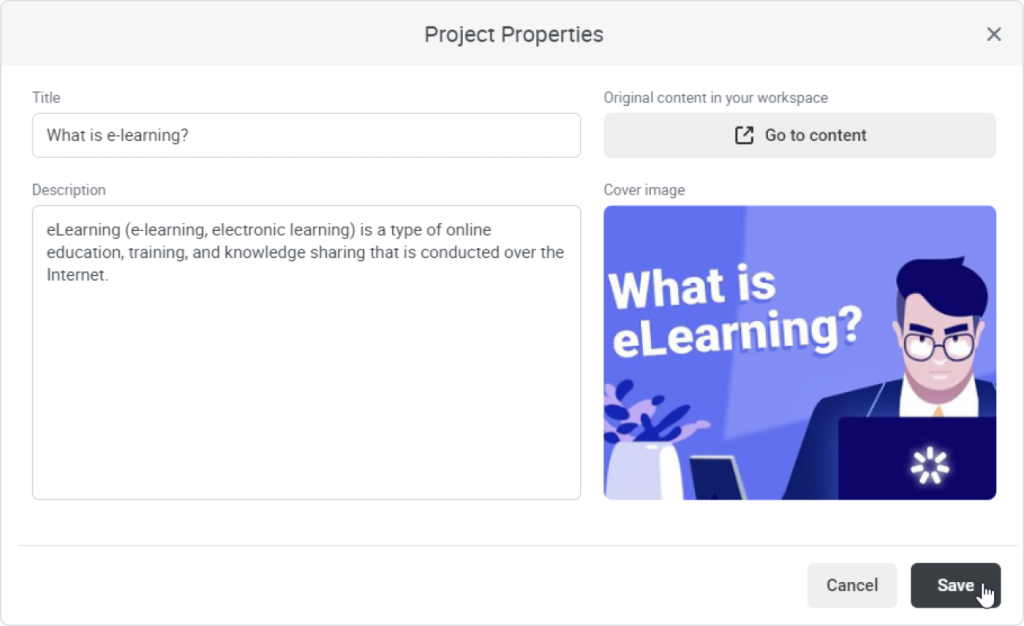The width and height of the screenshot is (1024, 626).
Task: Click inside the Title input field
Action: point(306,135)
